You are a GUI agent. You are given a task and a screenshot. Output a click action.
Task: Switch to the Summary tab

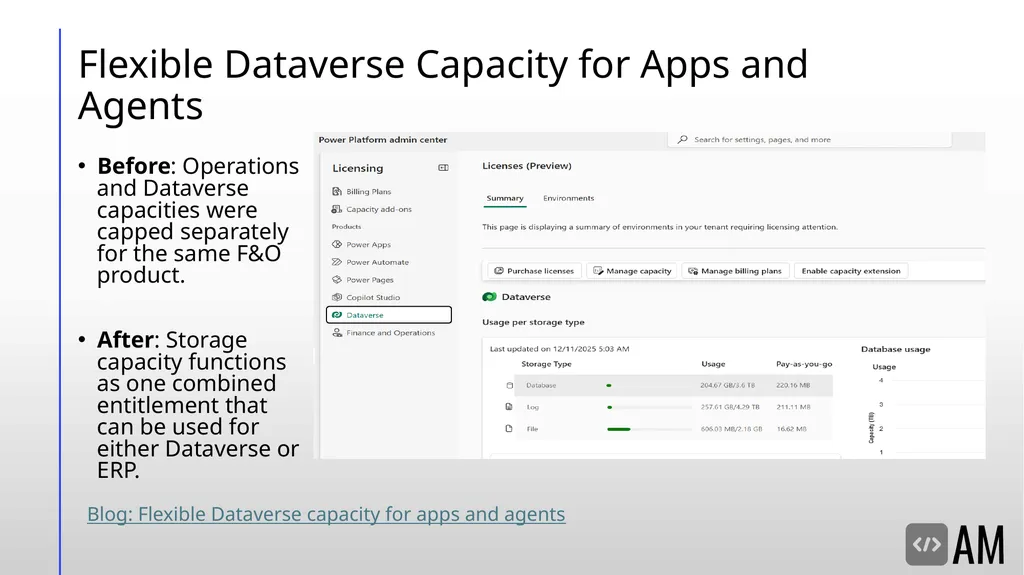pyautogui.click(x=505, y=199)
